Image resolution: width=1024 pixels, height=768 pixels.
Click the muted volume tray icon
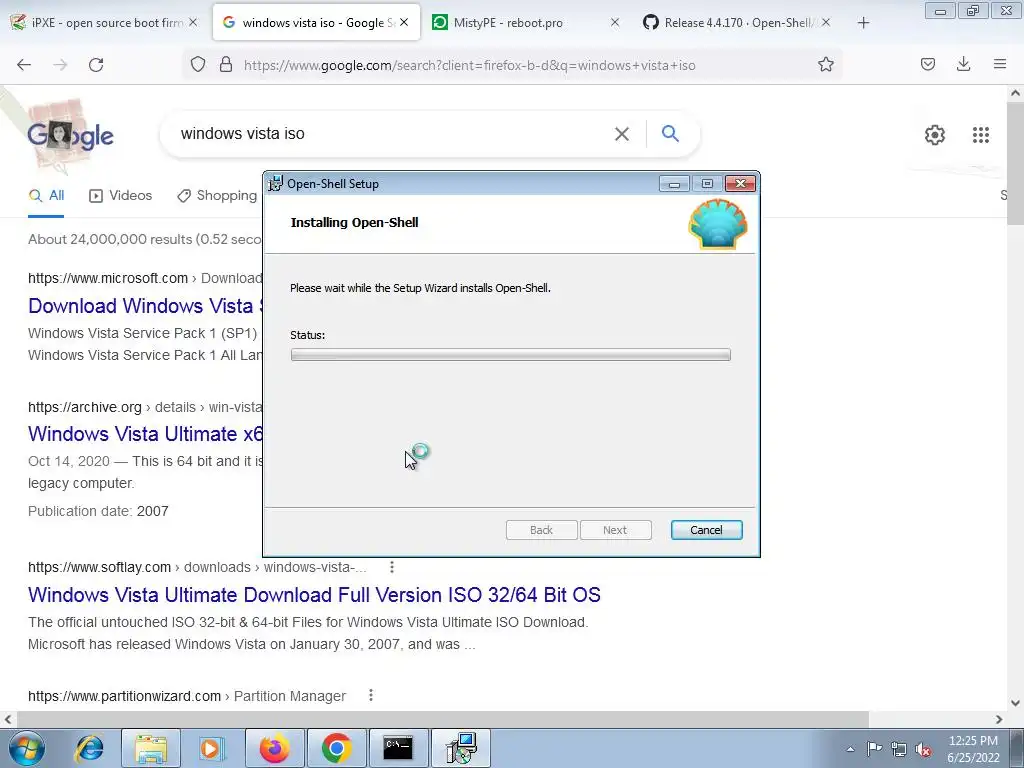[x=923, y=750]
